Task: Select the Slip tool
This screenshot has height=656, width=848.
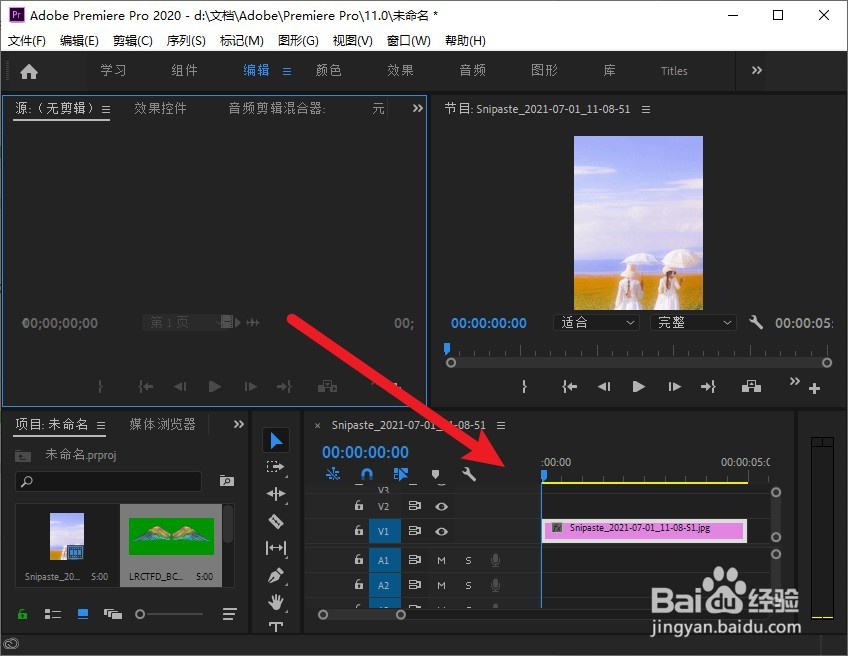Action: coord(276,548)
